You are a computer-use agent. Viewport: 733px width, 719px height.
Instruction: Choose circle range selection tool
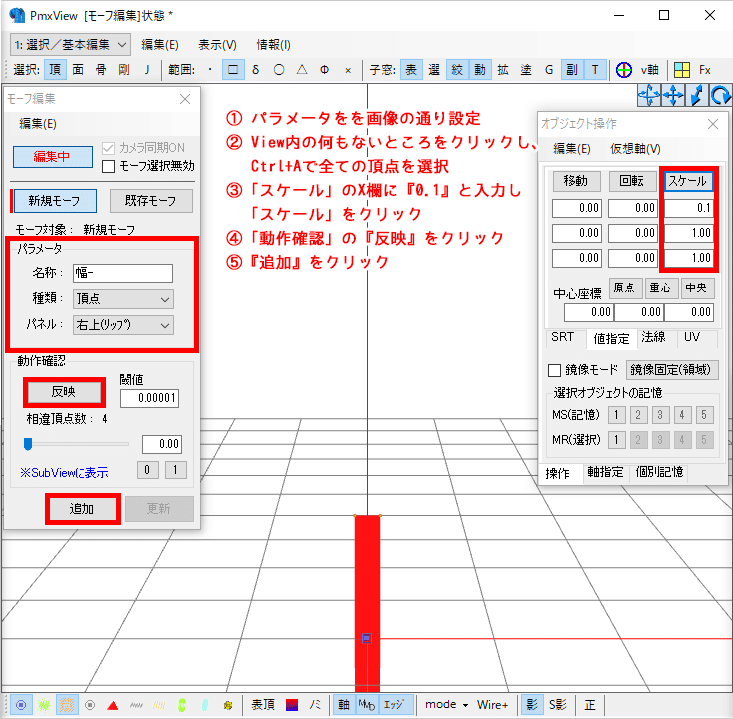point(279,70)
